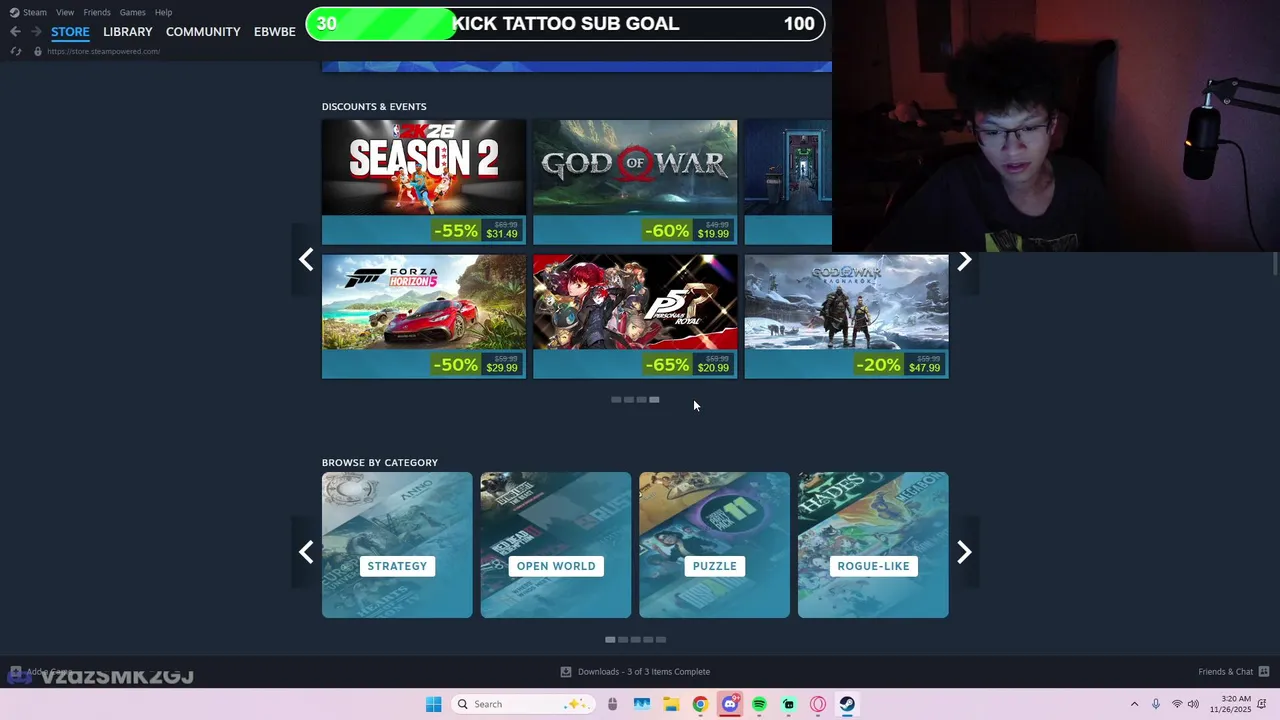The width and height of the screenshot is (1280, 720).
Task: Click the Downloads status text
Action: click(644, 672)
